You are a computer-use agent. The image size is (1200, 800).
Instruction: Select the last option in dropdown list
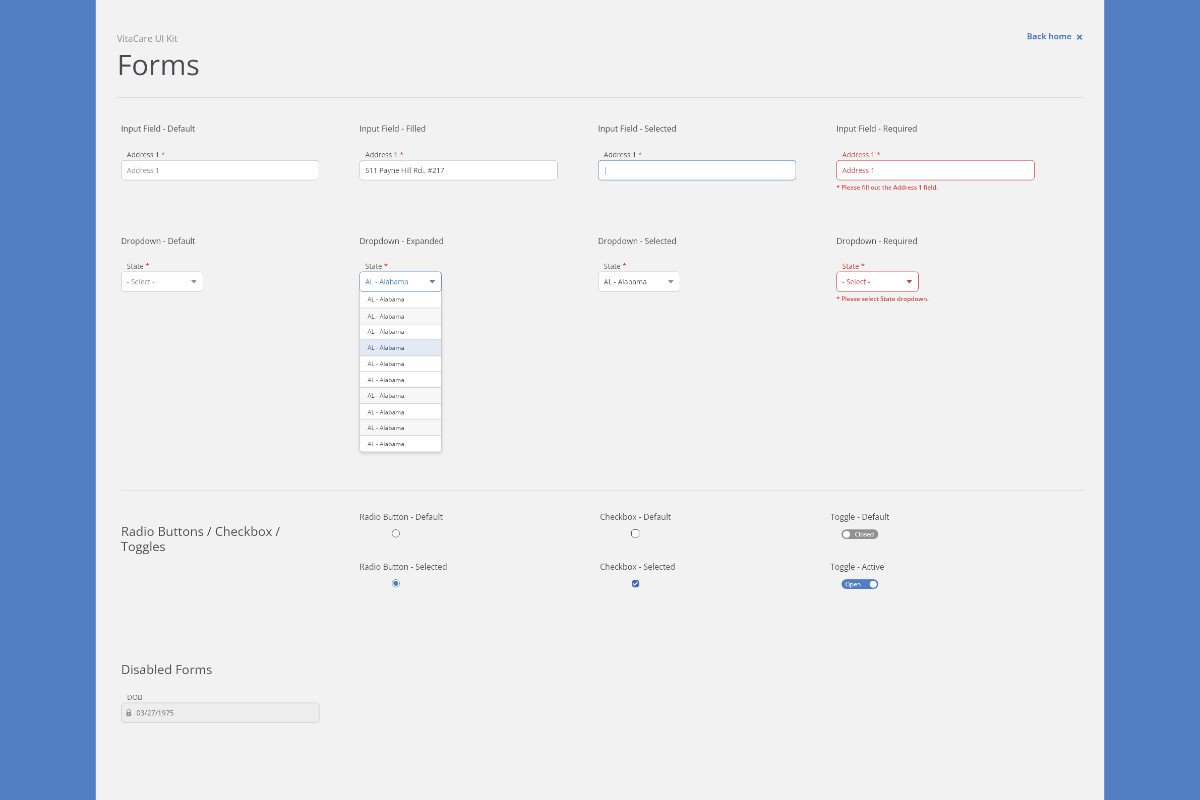[x=400, y=444]
